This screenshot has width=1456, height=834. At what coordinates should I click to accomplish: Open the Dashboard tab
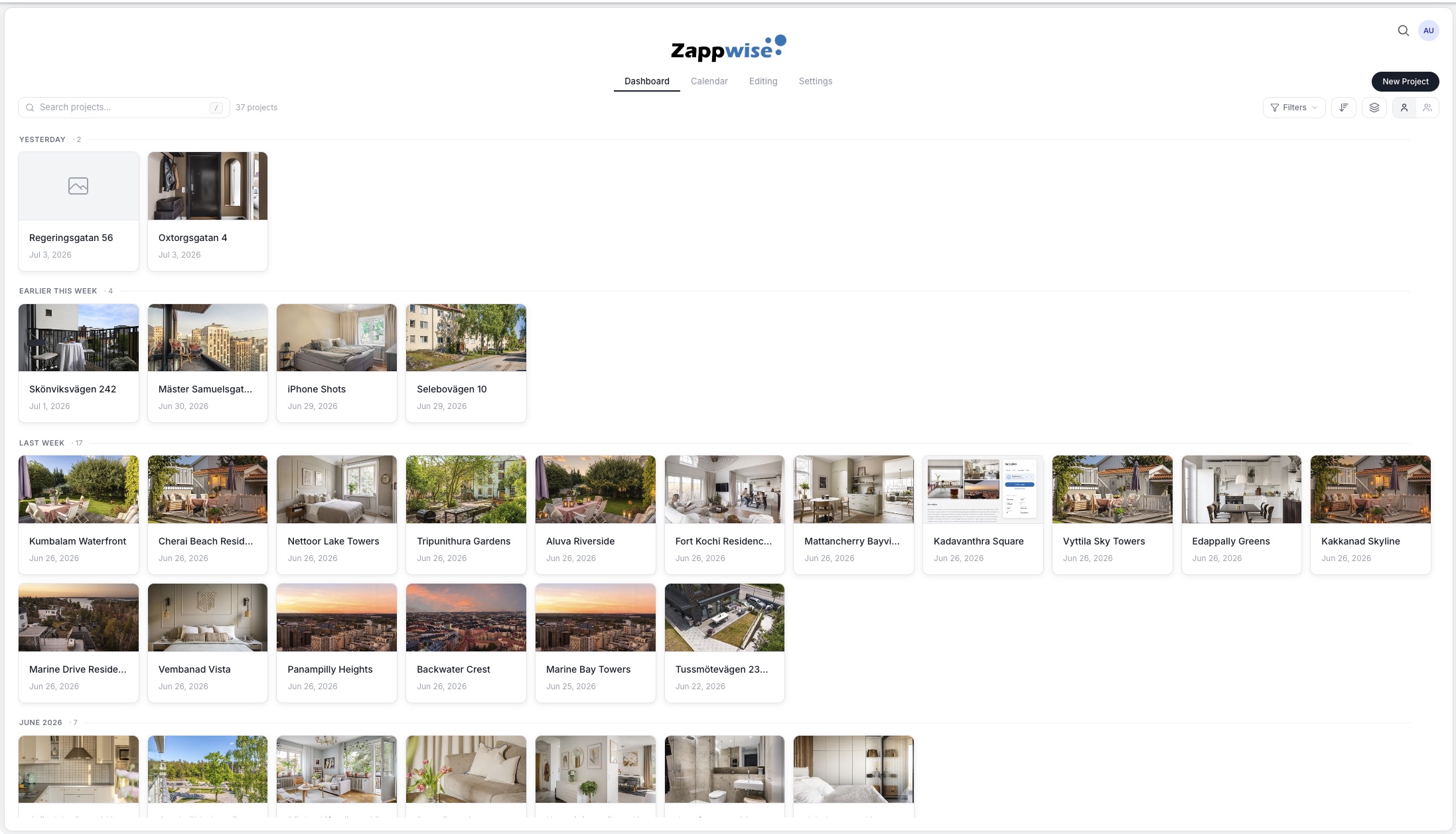click(646, 81)
